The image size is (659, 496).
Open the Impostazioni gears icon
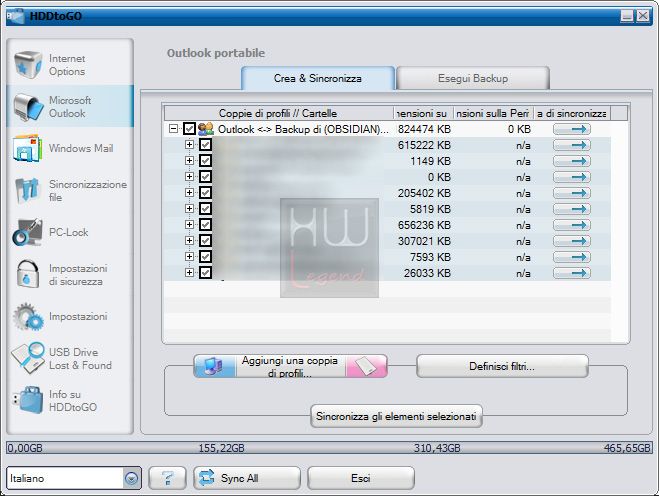tap(28, 316)
